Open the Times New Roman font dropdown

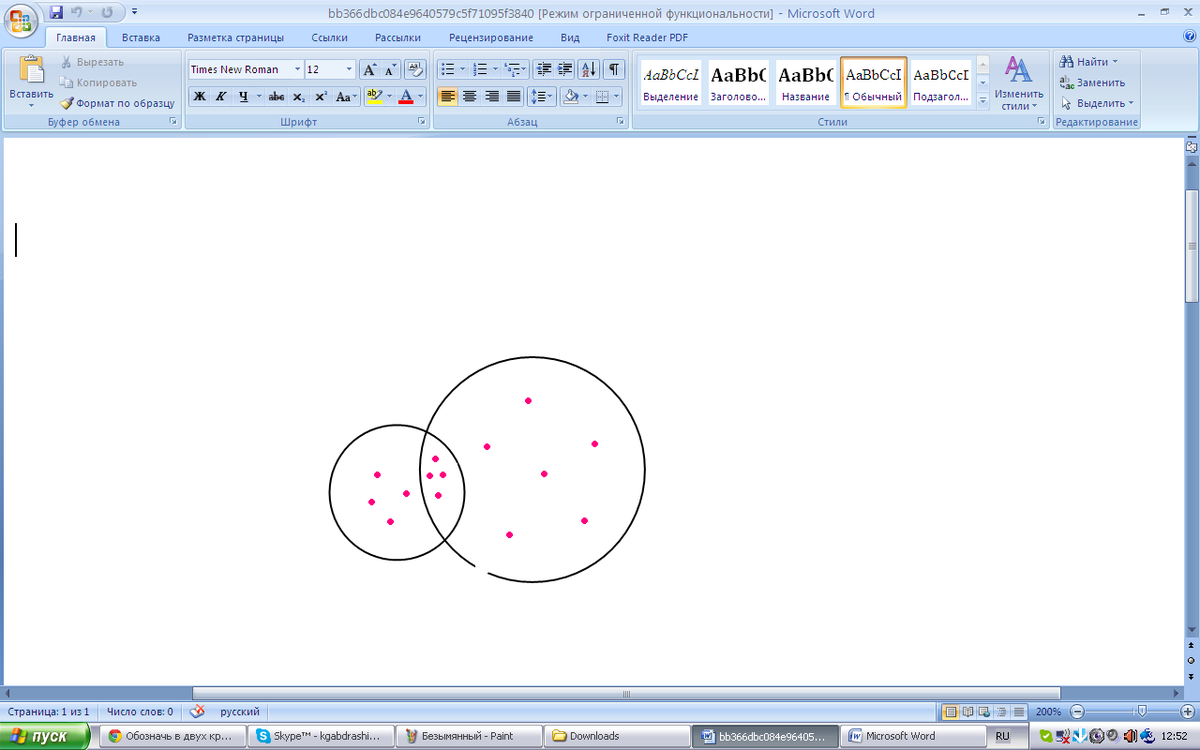pyautogui.click(x=297, y=70)
